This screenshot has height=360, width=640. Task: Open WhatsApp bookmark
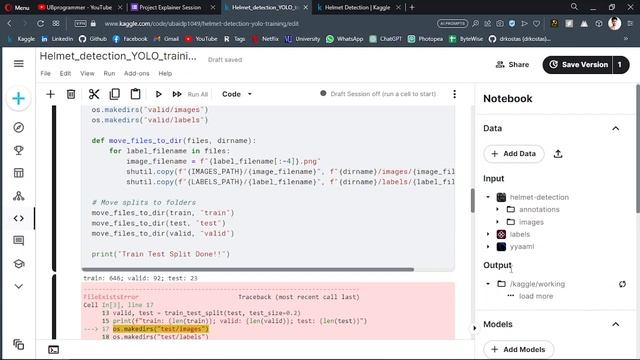pyautogui.click(x=344, y=39)
